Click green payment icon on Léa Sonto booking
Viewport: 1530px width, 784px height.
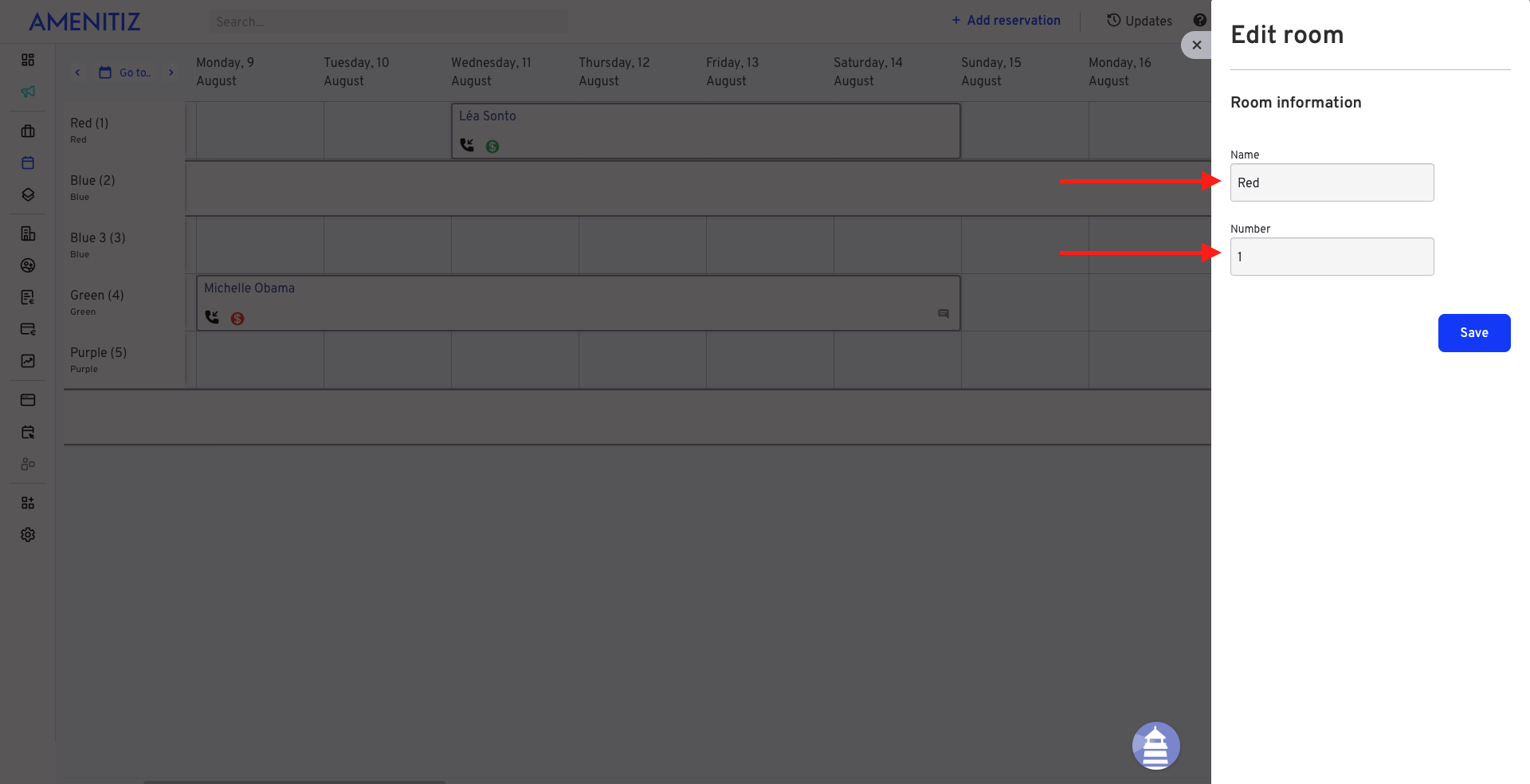coord(492,147)
